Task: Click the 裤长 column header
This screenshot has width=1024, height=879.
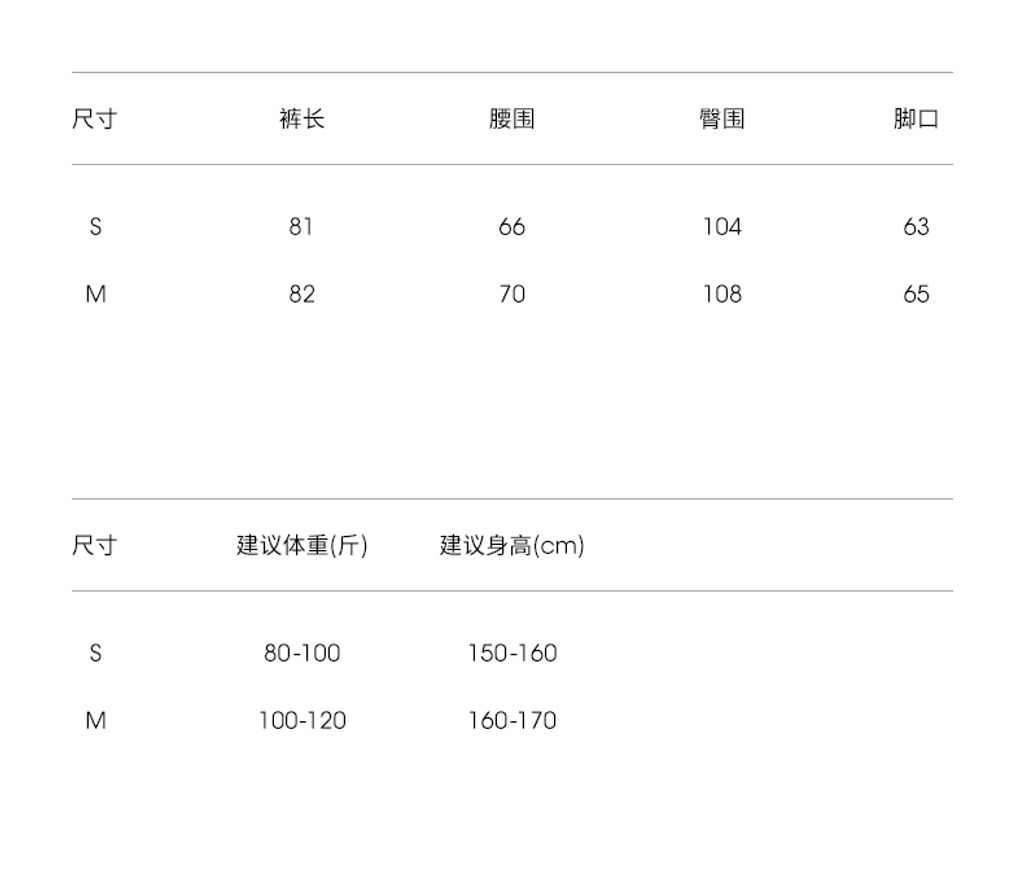Action: (x=302, y=119)
